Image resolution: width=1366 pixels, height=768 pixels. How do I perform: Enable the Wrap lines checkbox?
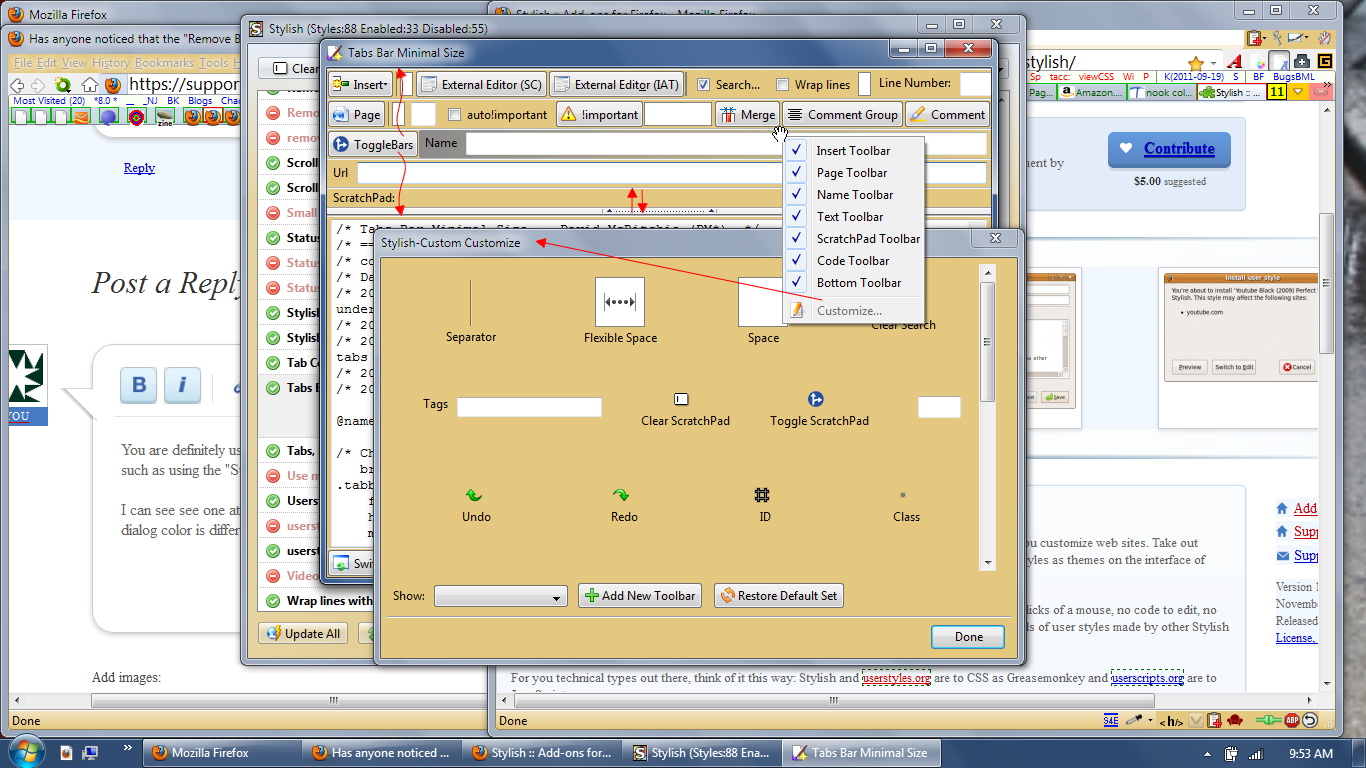783,85
